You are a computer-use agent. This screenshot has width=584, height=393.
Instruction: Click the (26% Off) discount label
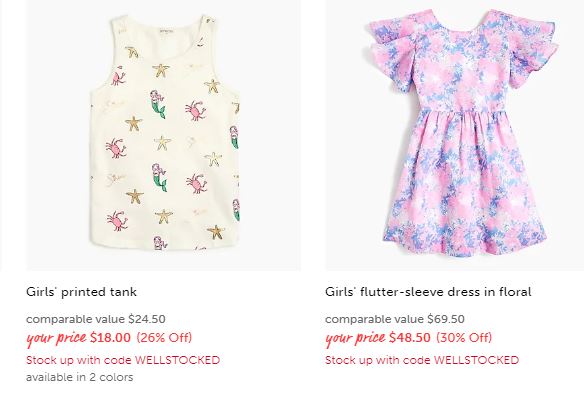[164, 338]
